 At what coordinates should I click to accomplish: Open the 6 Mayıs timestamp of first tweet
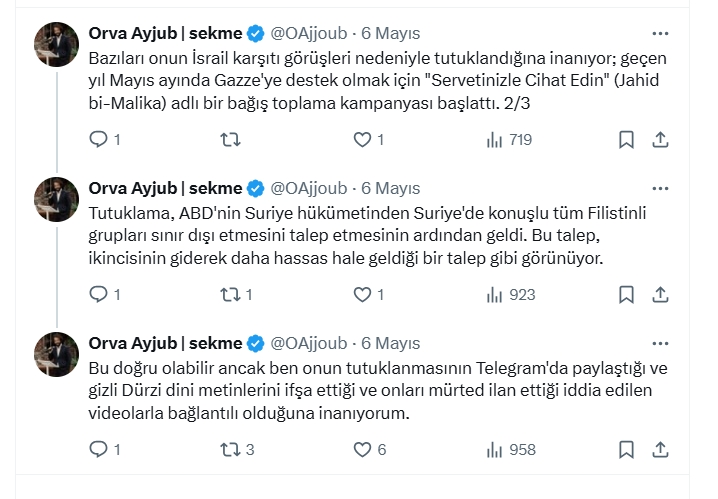tap(390, 33)
